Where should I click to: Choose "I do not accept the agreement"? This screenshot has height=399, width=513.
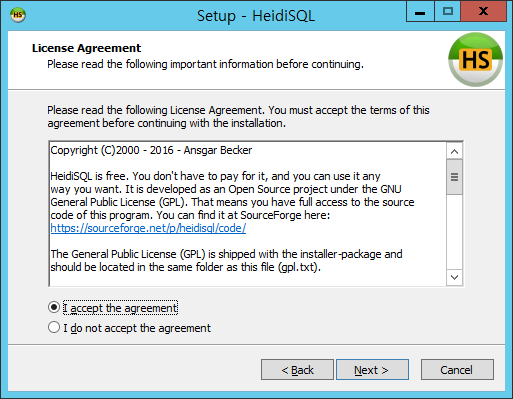point(54,327)
